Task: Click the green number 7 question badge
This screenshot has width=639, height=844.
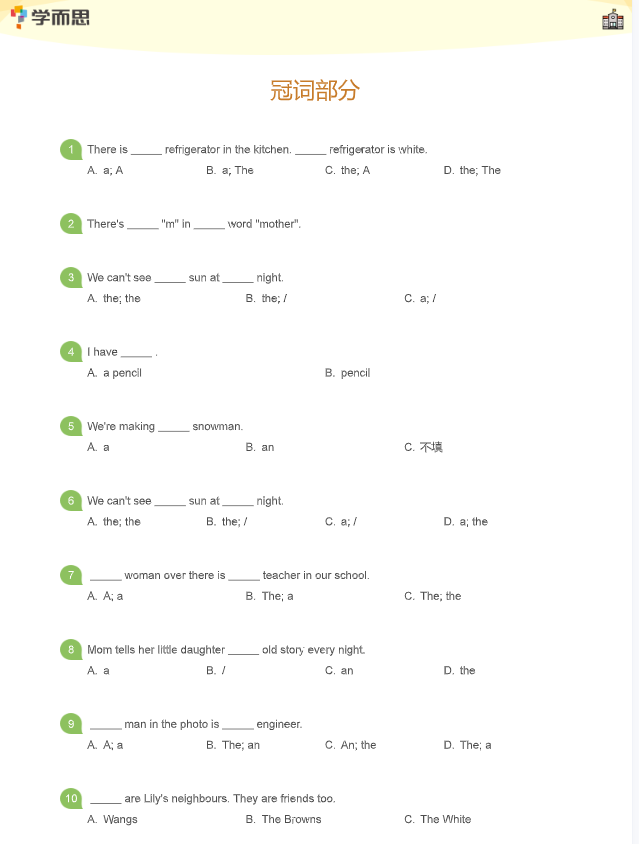Action: point(70,575)
